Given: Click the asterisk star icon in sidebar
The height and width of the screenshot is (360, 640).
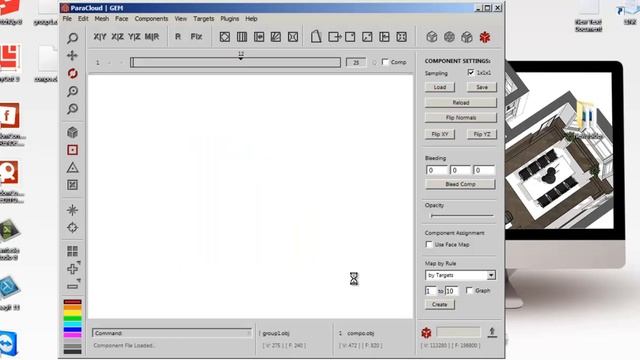Looking at the screenshot, I should [x=73, y=210].
